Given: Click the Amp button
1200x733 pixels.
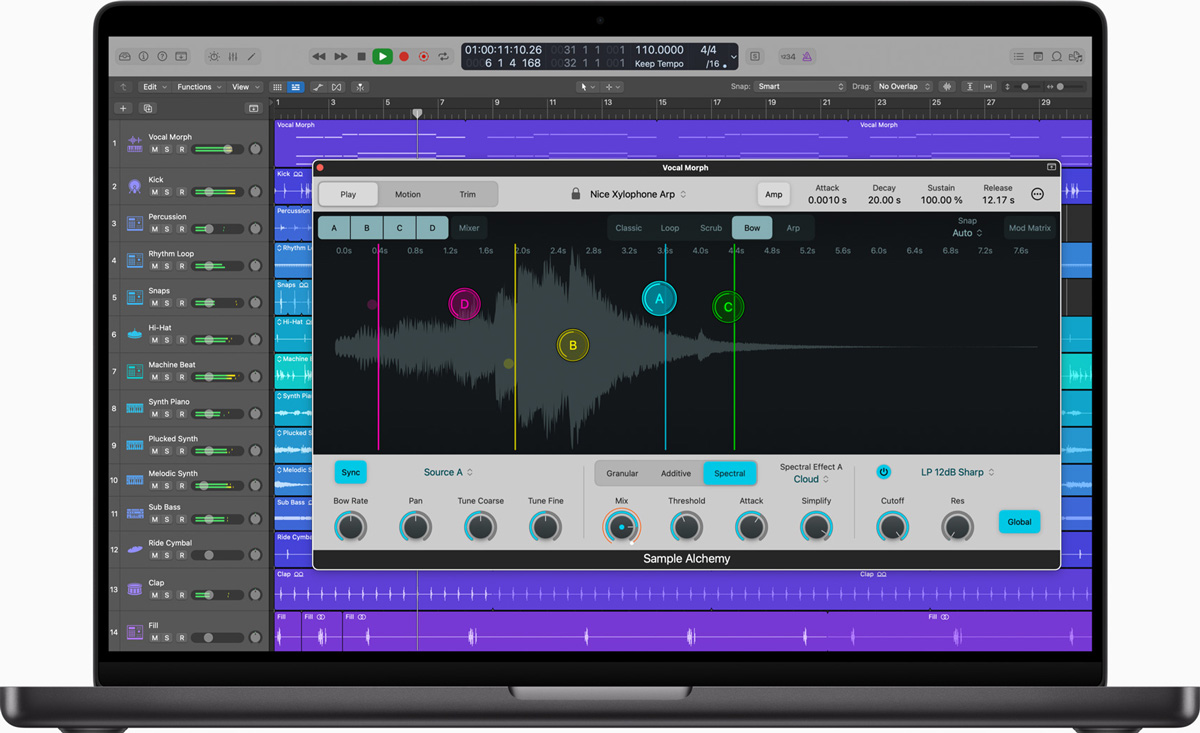Looking at the screenshot, I should click(x=774, y=194).
